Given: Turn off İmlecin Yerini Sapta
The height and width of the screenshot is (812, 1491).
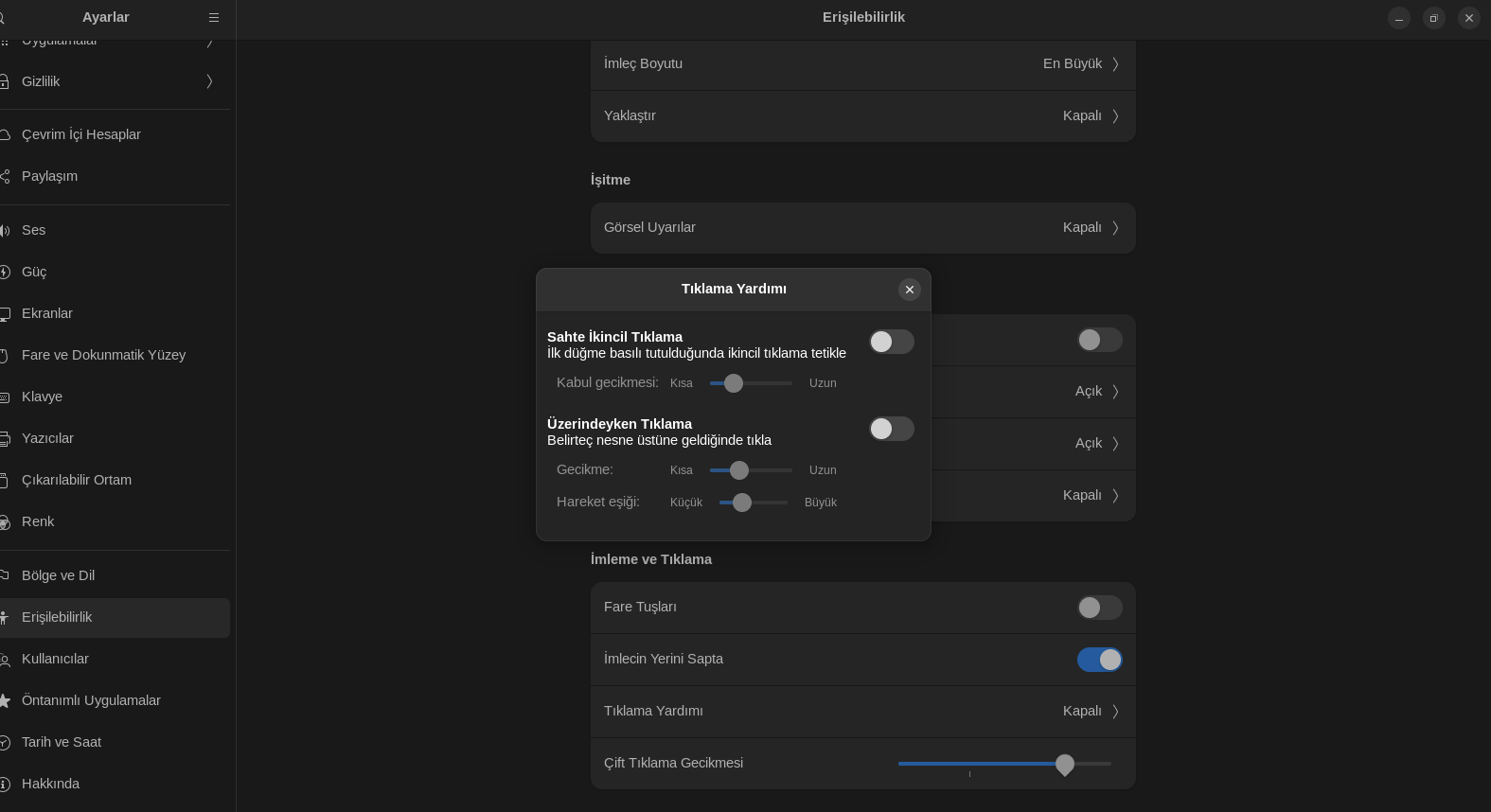Looking at the screenshot, I should pyautogui.click(x=1099, y=660).
